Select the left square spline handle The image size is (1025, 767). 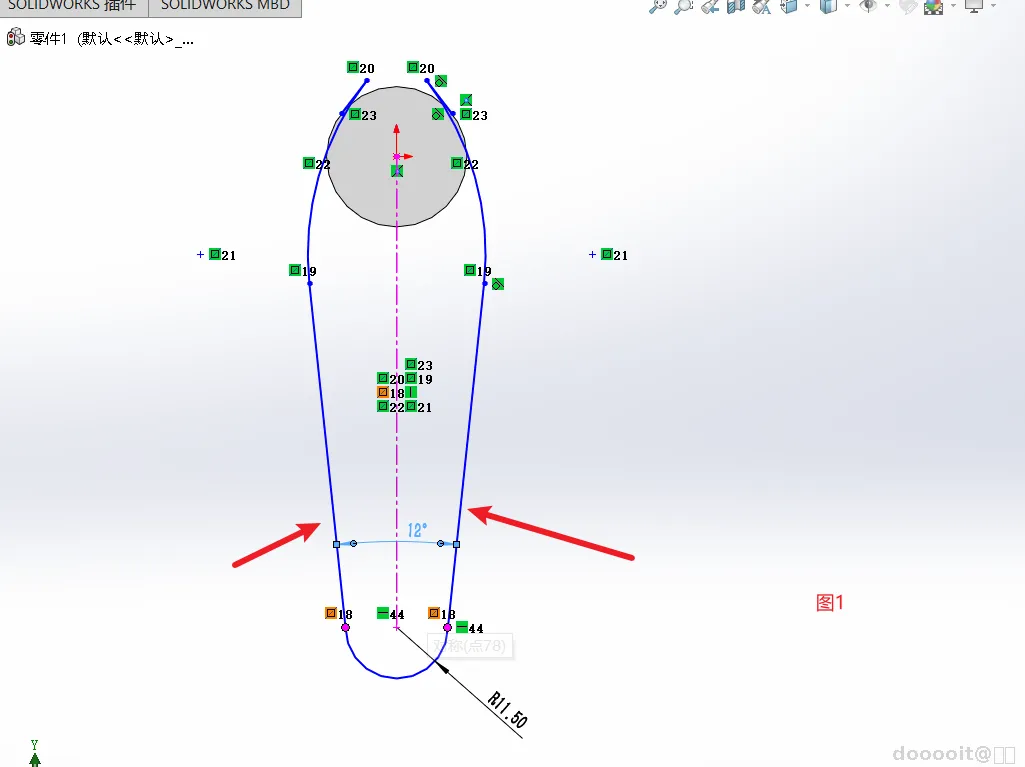click(337, 544)
